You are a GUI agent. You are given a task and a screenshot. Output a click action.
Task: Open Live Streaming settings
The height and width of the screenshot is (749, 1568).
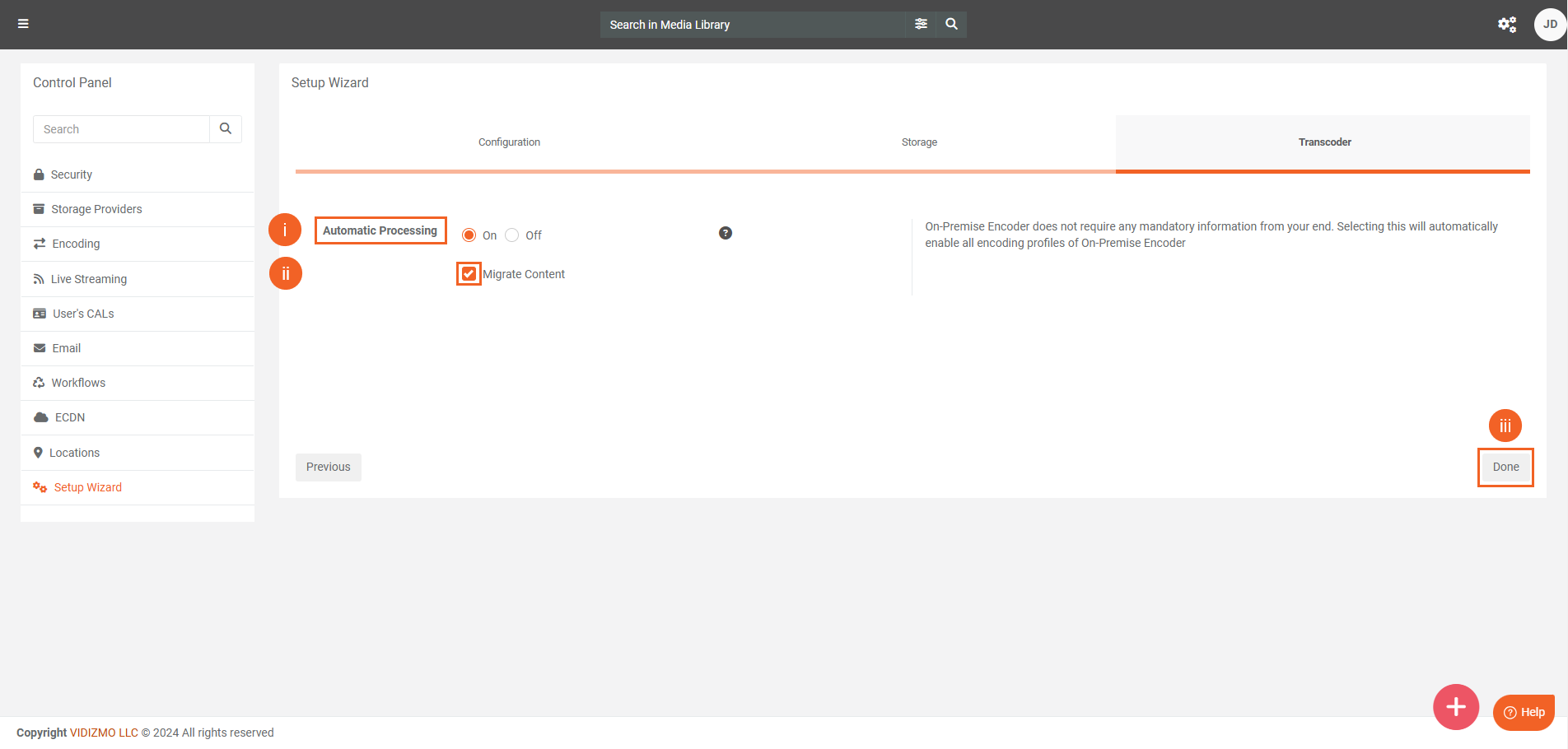pos(89,279)
